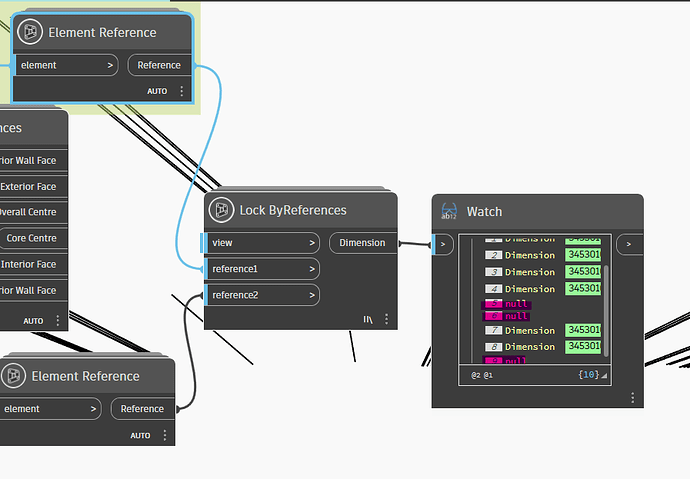Image resolution: width=690 pixels, height=479 pixels.
Task: Click the Watch list vertical scrollbar
Action: point(606,311)
